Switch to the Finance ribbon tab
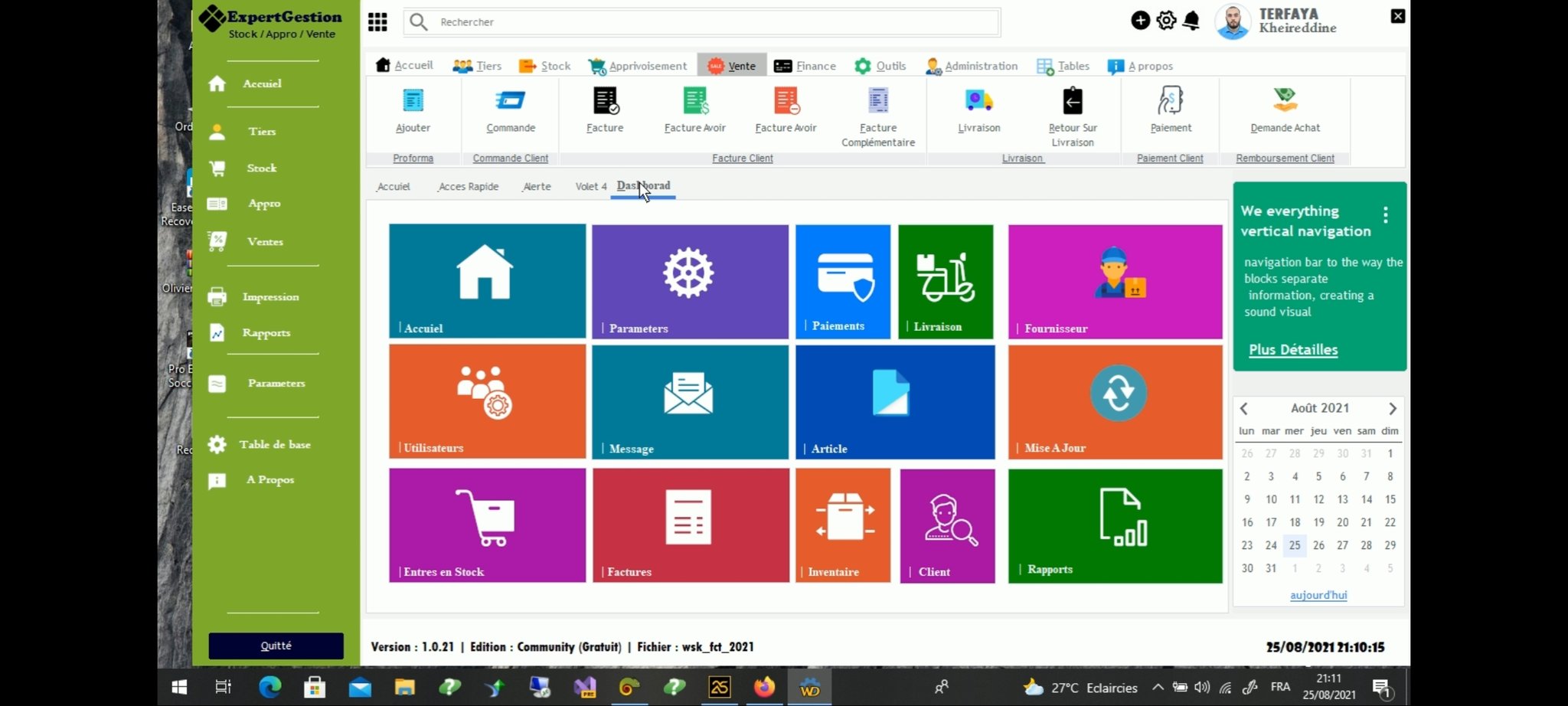Screen dimensions: 1568x706 pyautogui.click(x=805, y=66)
